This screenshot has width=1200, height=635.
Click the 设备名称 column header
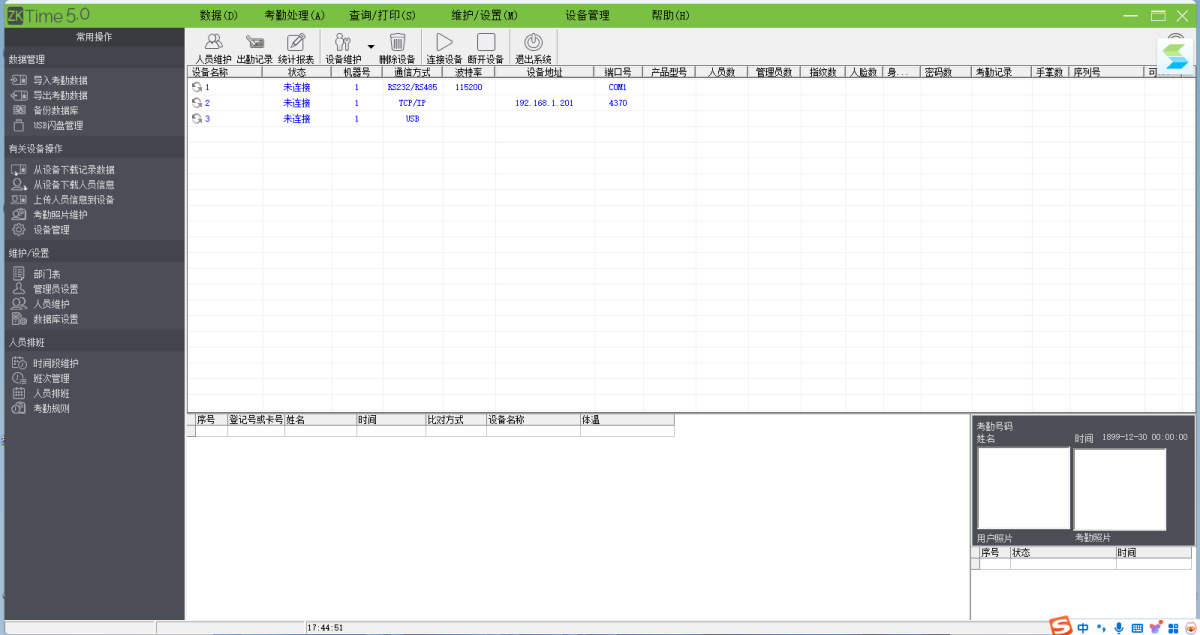click(x=210, y=72)
